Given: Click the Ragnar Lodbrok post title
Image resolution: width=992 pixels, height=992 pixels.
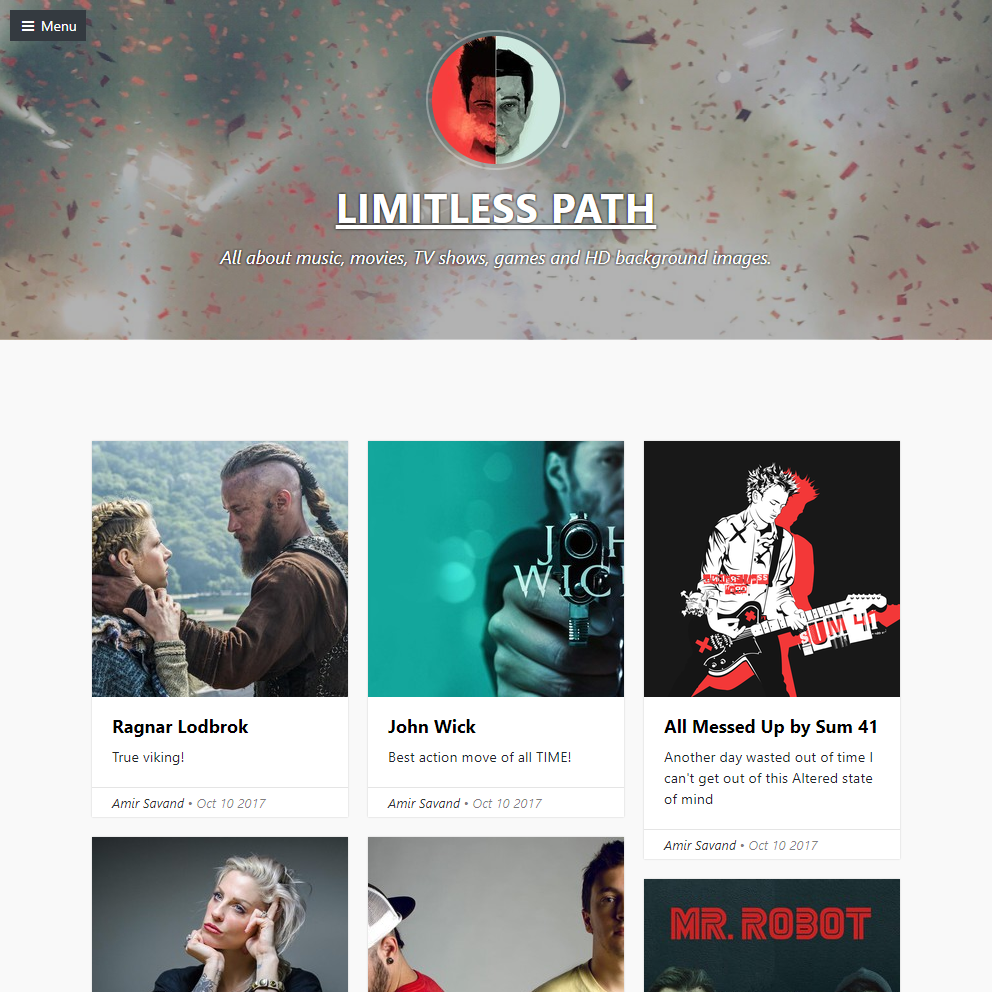Looking at the screenshot, I should 180,727.
